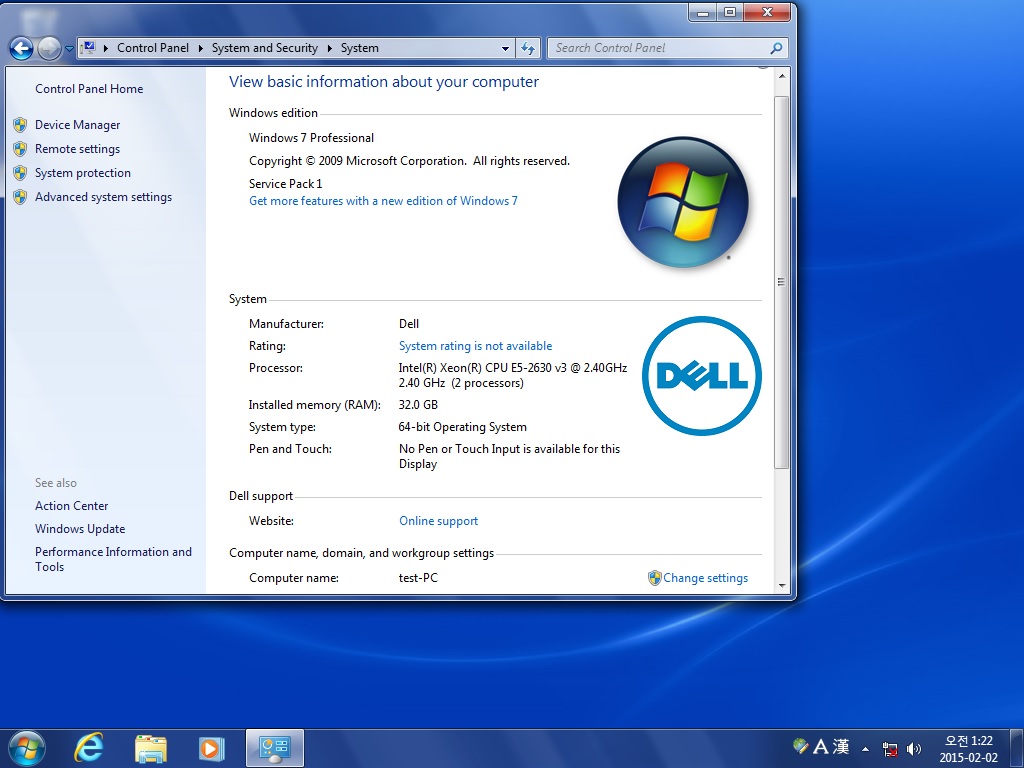Click the language bar pen icon

tap(801, 745)
